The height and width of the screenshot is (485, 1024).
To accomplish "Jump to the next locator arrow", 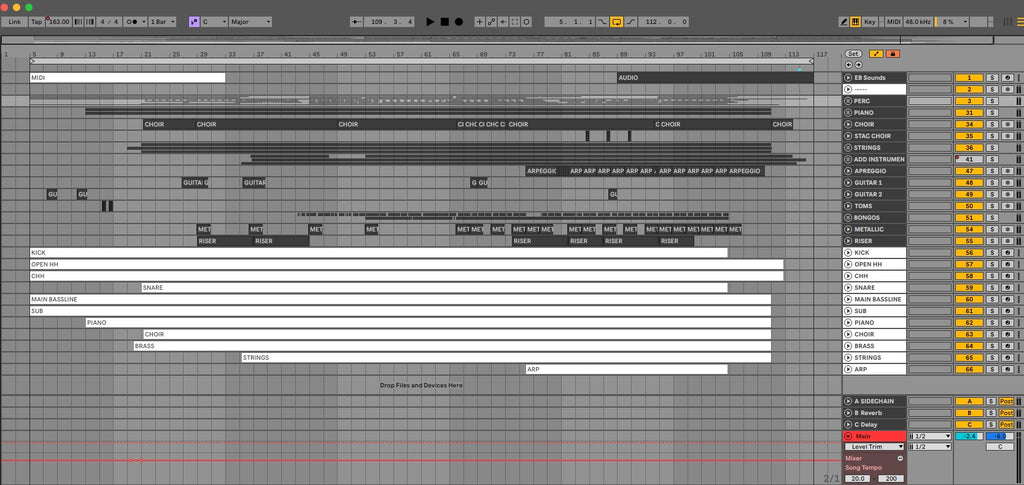I will point(858,65).
